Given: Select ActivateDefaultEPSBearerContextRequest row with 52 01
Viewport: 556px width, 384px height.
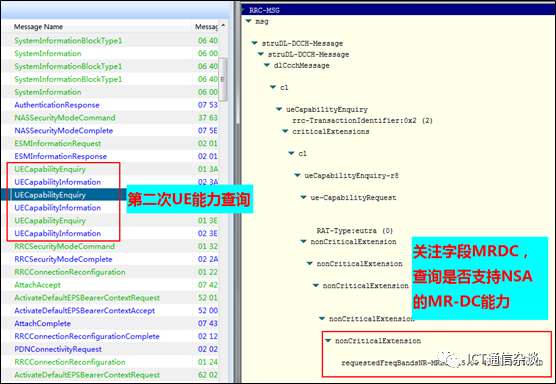Looking at the screenshot, I should [x=87, y=298].
